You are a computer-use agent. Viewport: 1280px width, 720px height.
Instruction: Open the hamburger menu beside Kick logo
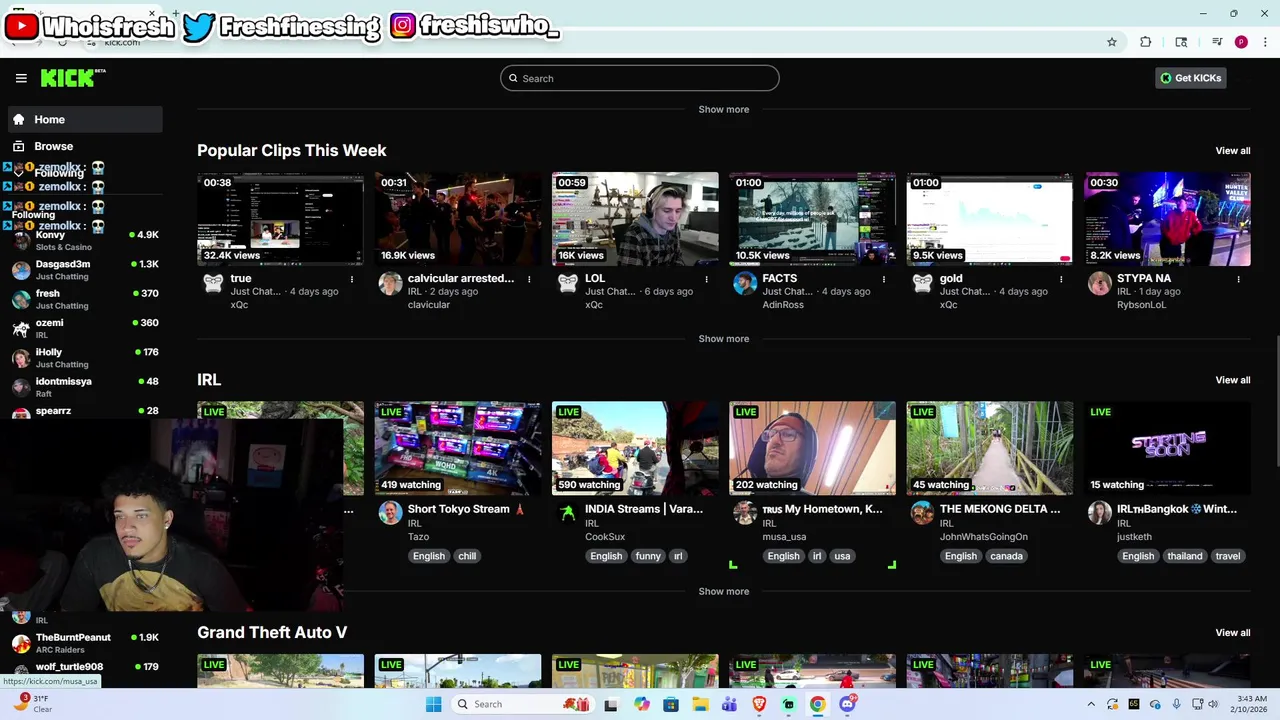pos(21,78)
